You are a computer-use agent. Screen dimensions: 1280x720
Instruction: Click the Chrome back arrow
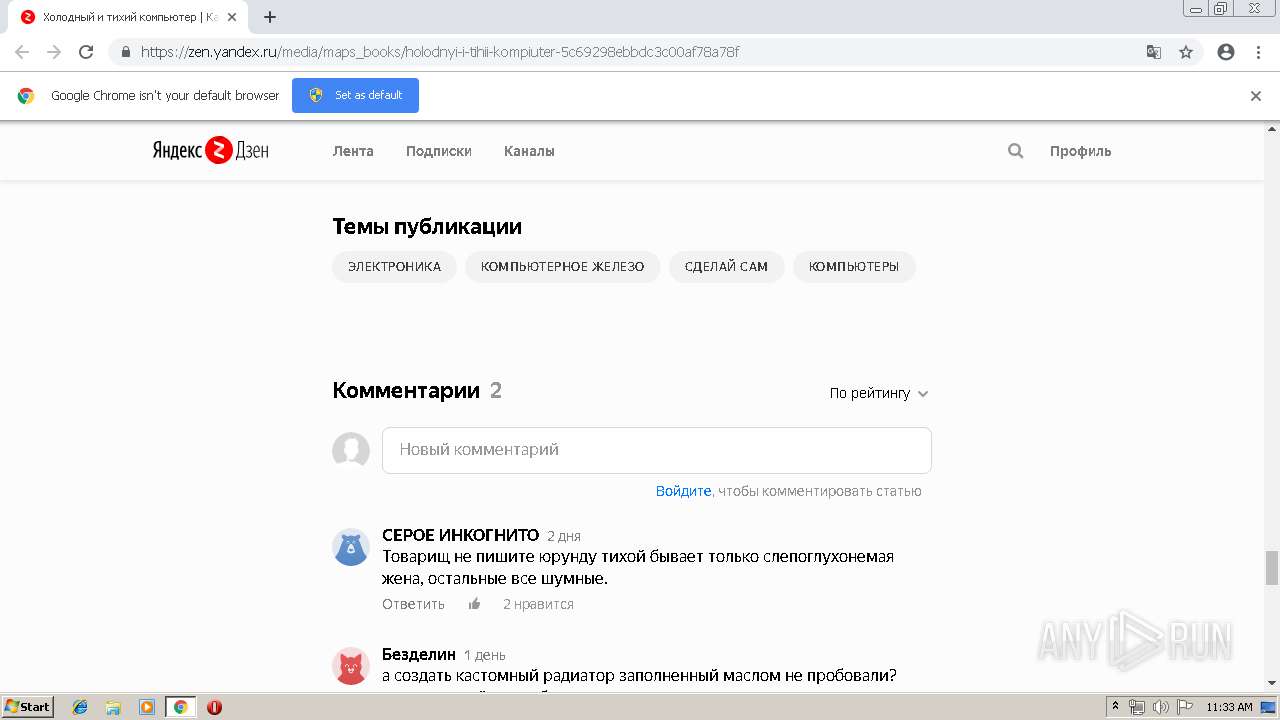click(22, 52)
